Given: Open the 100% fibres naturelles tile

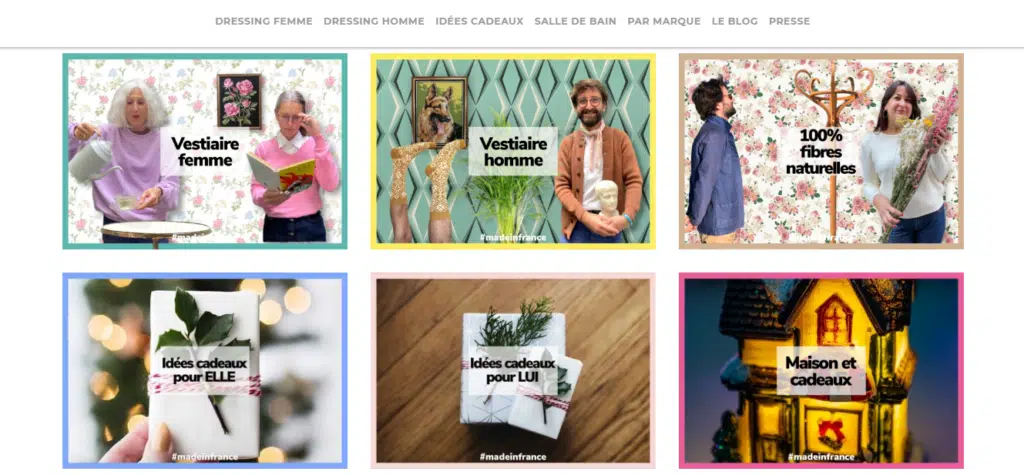Looking at the screenshot, I should [821, 151].
